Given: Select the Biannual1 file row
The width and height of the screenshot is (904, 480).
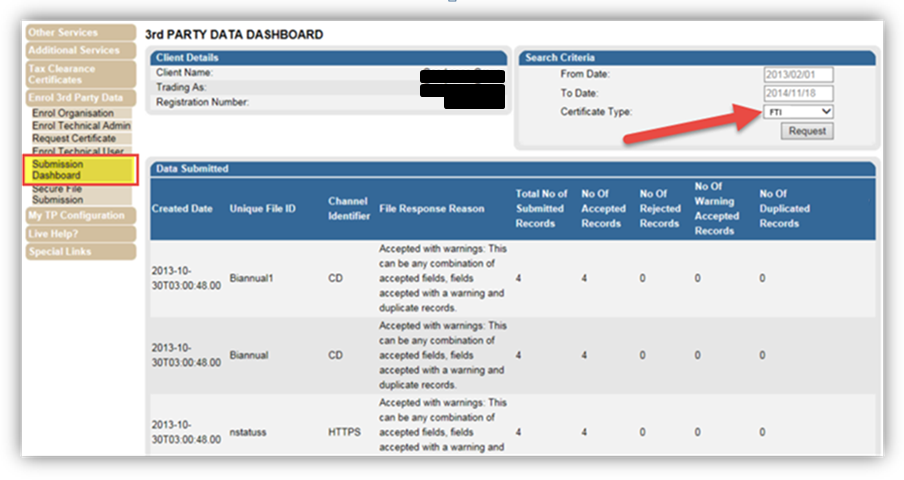Looking at the screenshot, I should [x=251, y=279].
